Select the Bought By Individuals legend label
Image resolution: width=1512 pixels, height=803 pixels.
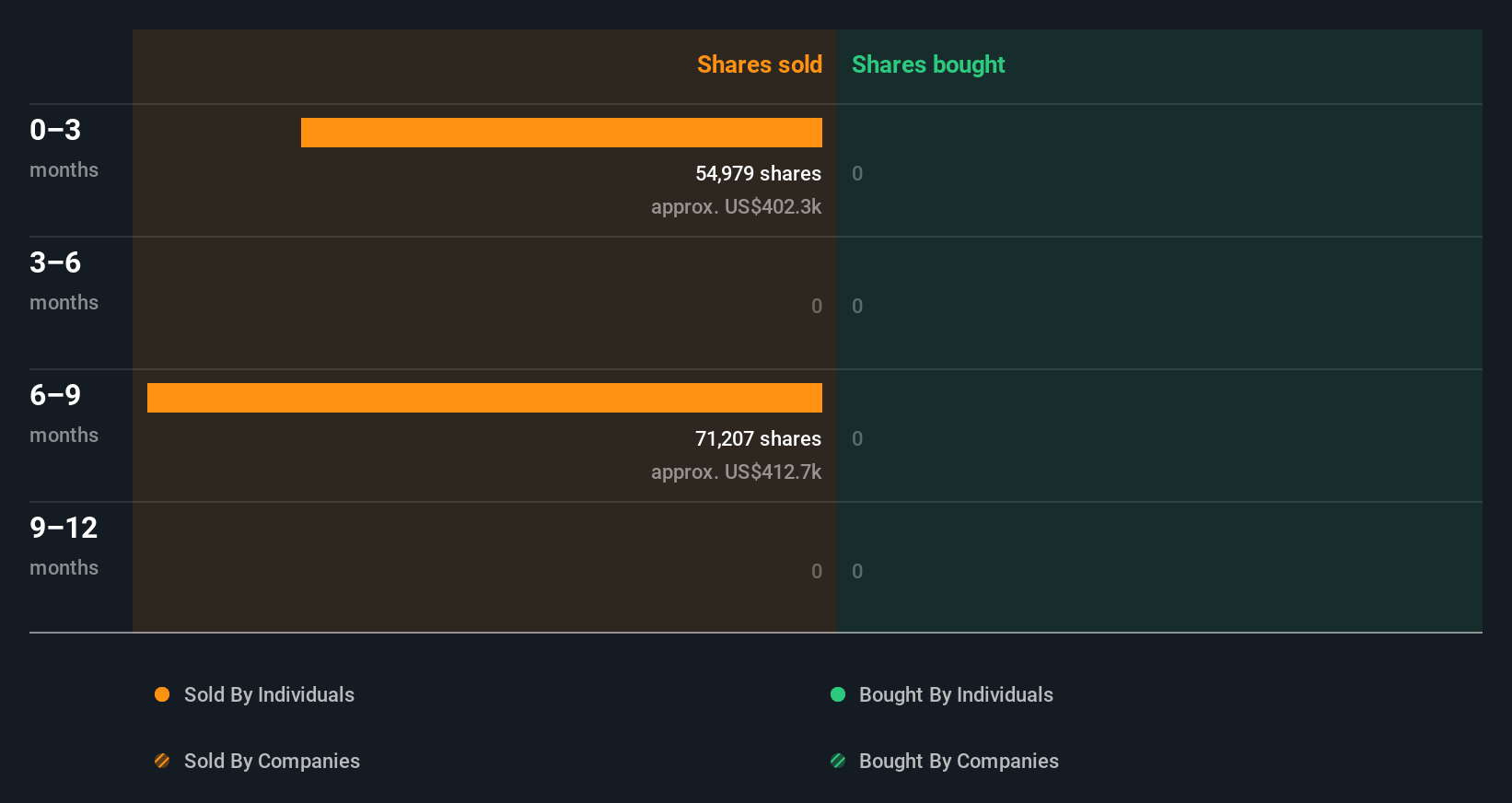point(956,694)
